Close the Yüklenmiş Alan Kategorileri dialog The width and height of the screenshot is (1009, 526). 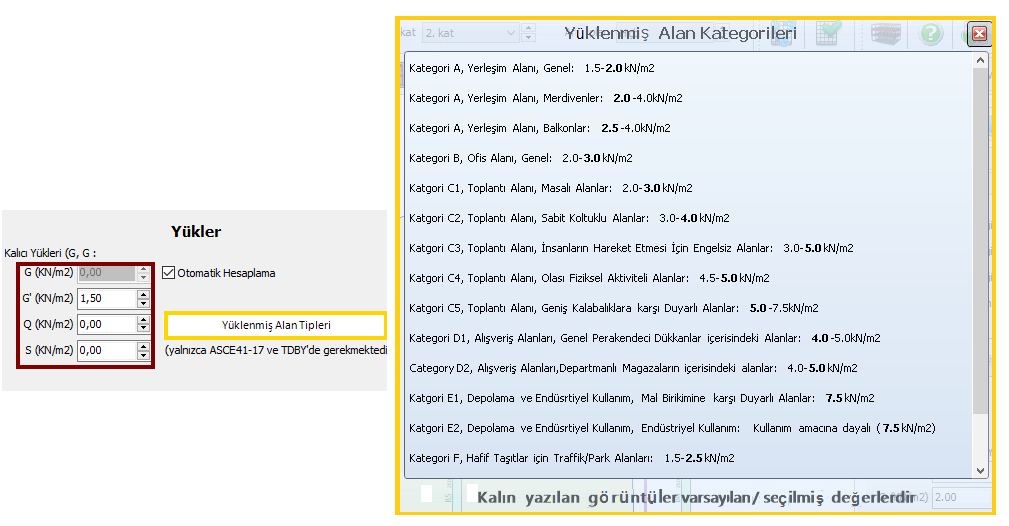click(x=979, y=33)
